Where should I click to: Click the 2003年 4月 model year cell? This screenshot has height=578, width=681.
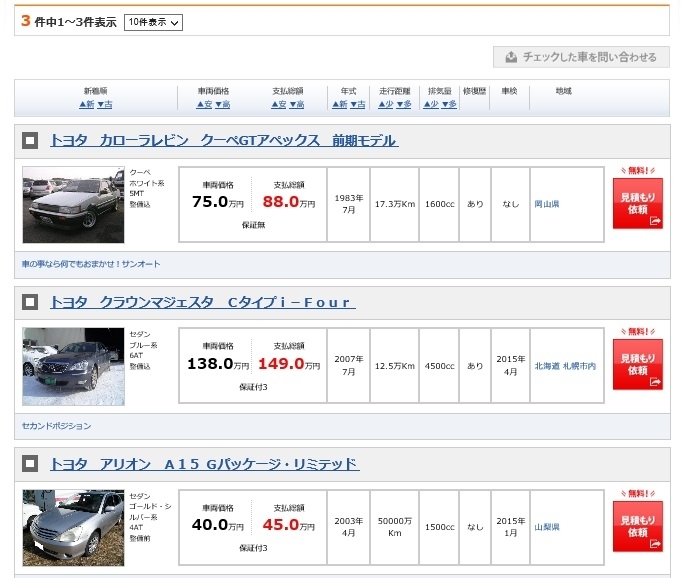[349, 527]
